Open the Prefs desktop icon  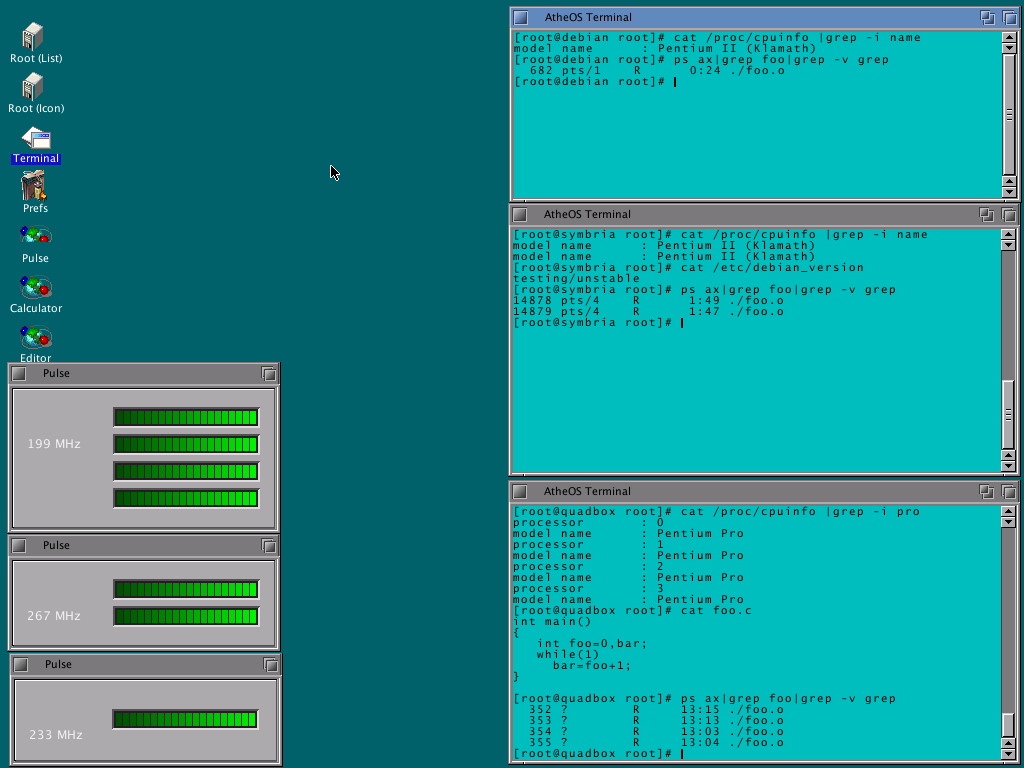(35, 187)
